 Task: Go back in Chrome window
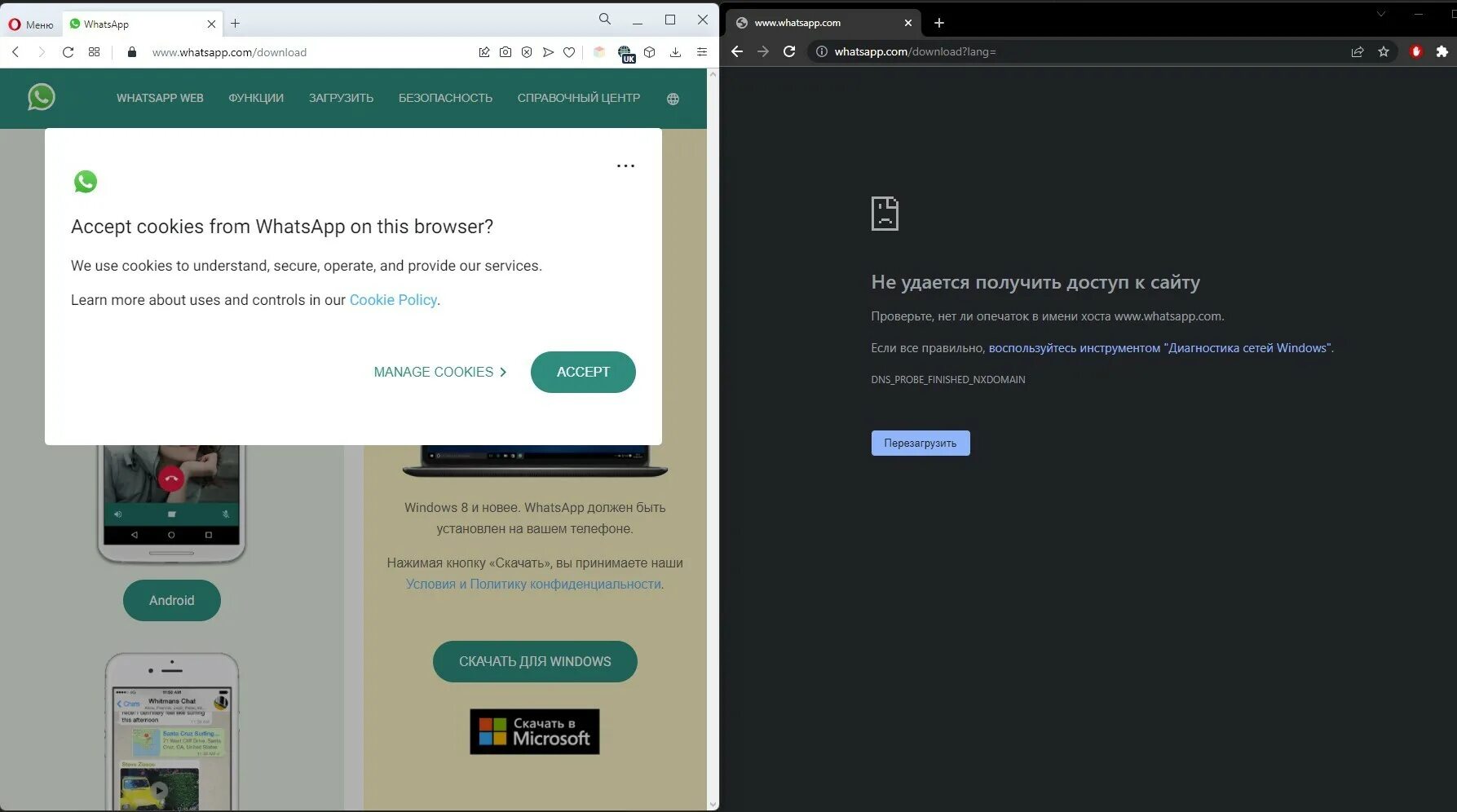(x=737, y=51)
